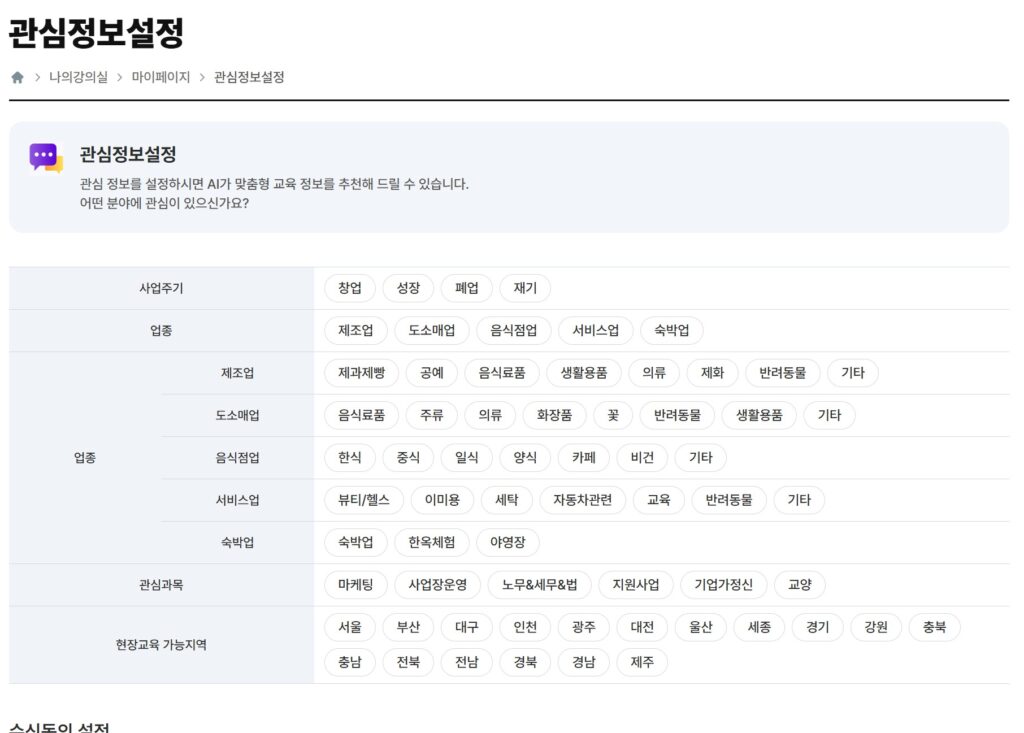Viewport: 1024px width, 733px height.
Task: Select 기업가정신 subject chip
Action: (x=724, y=585)
